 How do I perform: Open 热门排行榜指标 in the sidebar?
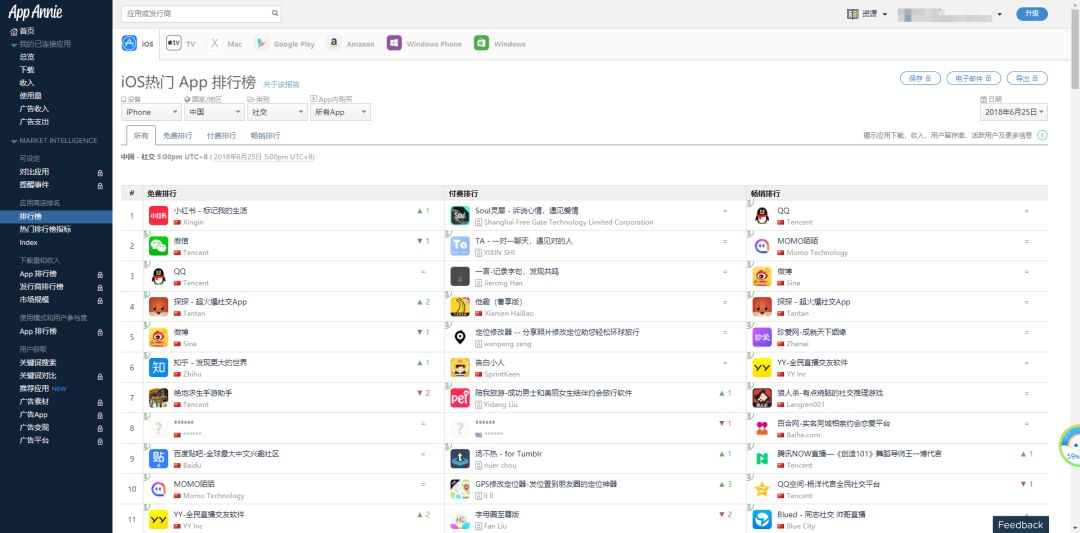tap(45, 229)
